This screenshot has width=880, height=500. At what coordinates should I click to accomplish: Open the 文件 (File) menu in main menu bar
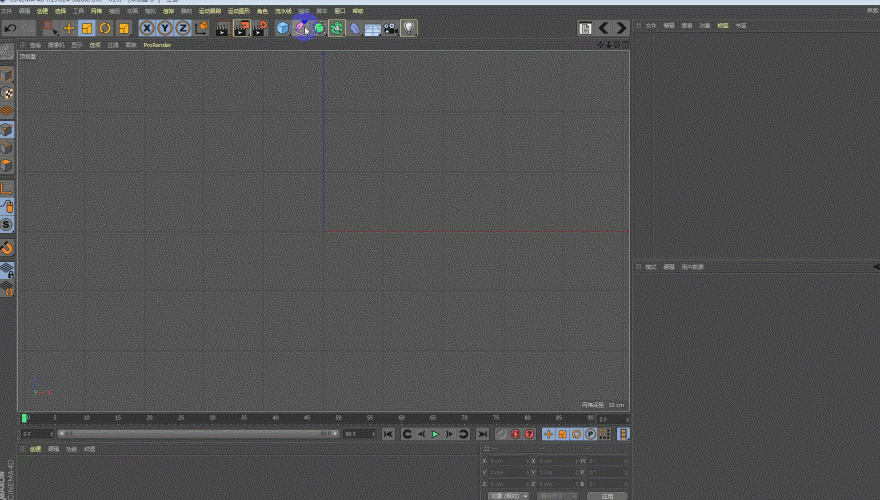[x=7, y=11]
